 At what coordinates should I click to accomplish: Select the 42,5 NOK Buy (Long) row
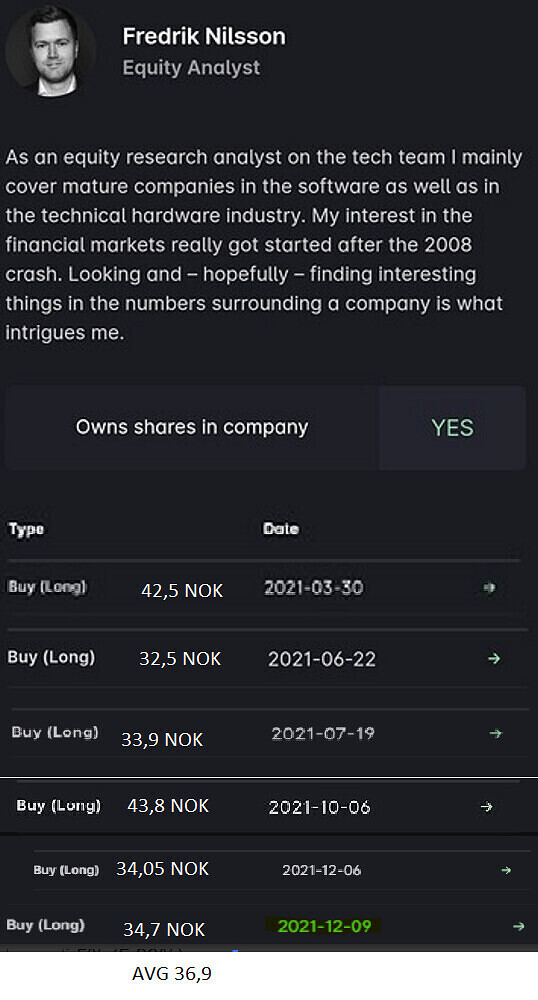[265, 588]
